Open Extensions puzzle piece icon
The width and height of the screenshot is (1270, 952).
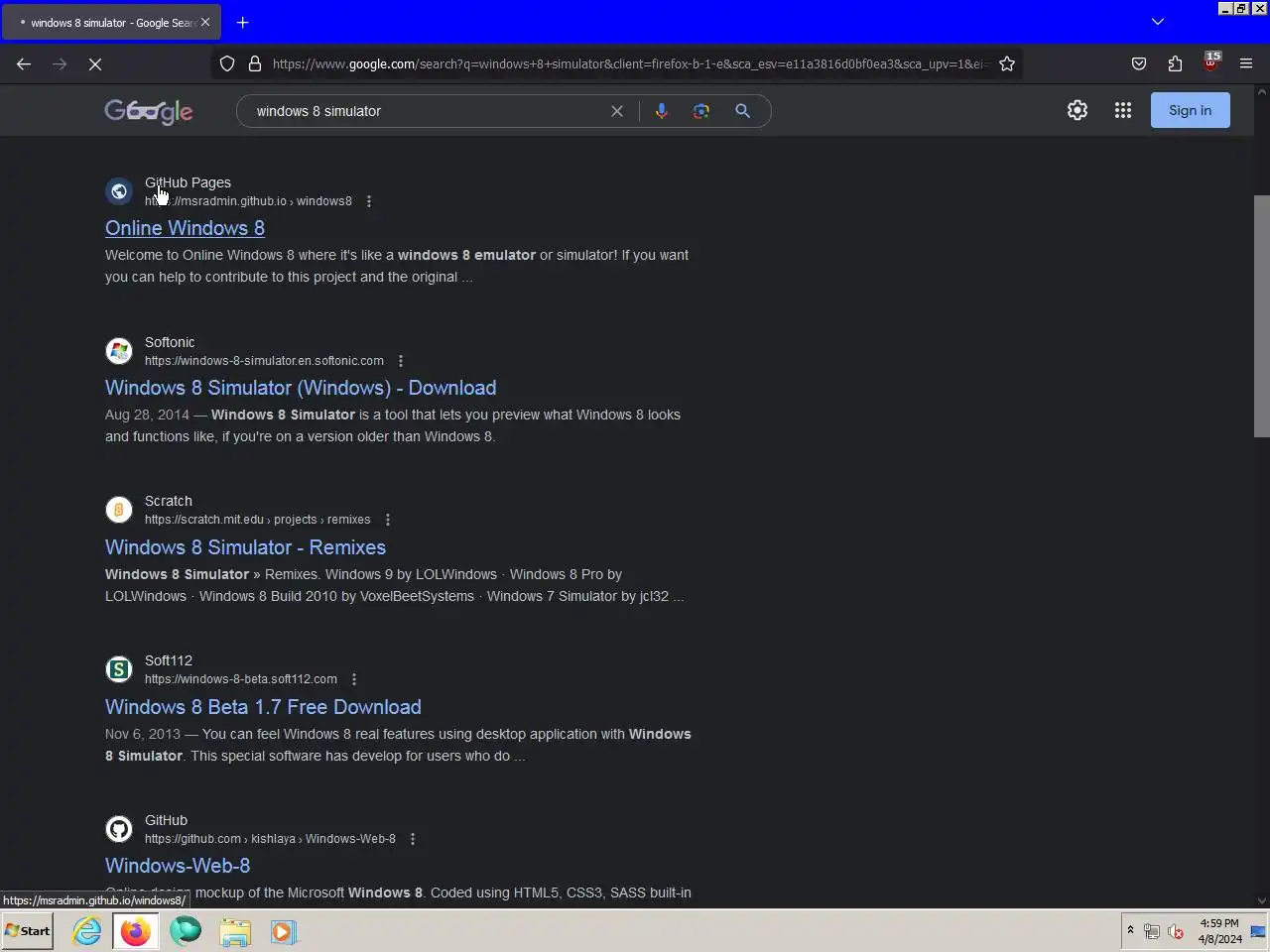pos(1175,63)
